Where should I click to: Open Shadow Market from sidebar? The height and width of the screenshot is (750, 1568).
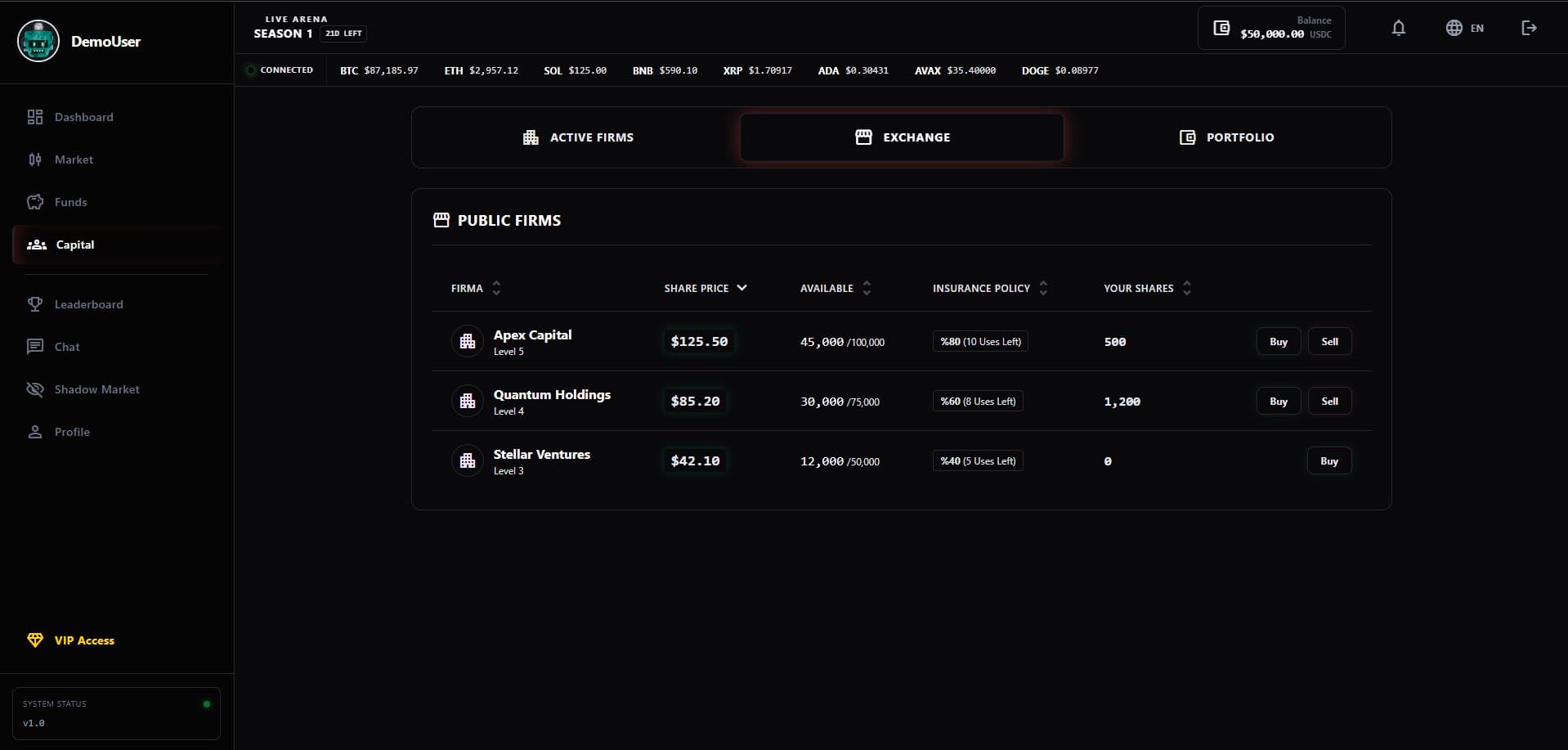[x=96, y=389]
